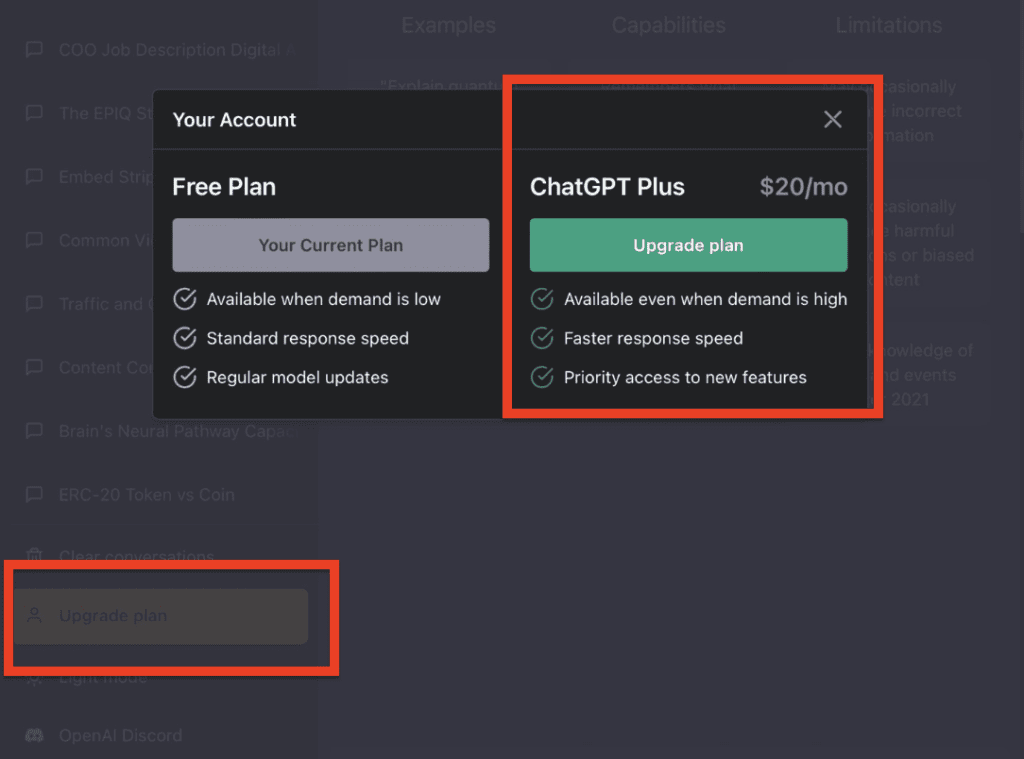Click 'Available when demand is low' text
This screenshot has height=759, width=1024.
tap(323, 299)
